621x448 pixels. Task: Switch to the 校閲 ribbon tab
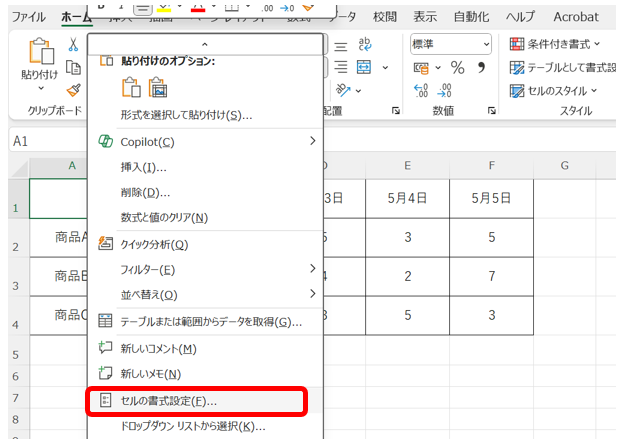[x=385, y=17]
